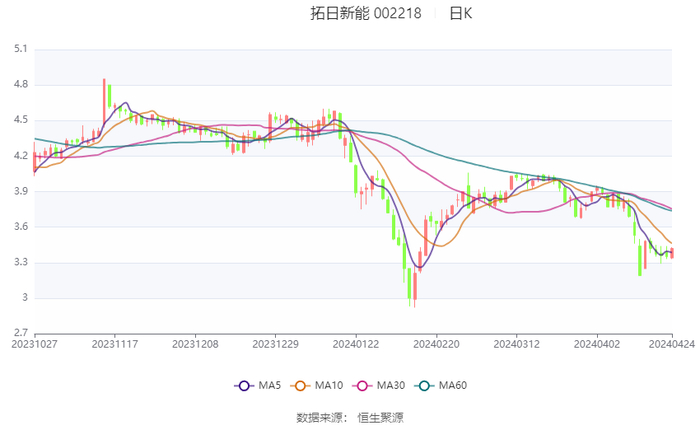Jump to the 20240220 date label
Viewport: 700px width, 426px height.
coord(436,343)
